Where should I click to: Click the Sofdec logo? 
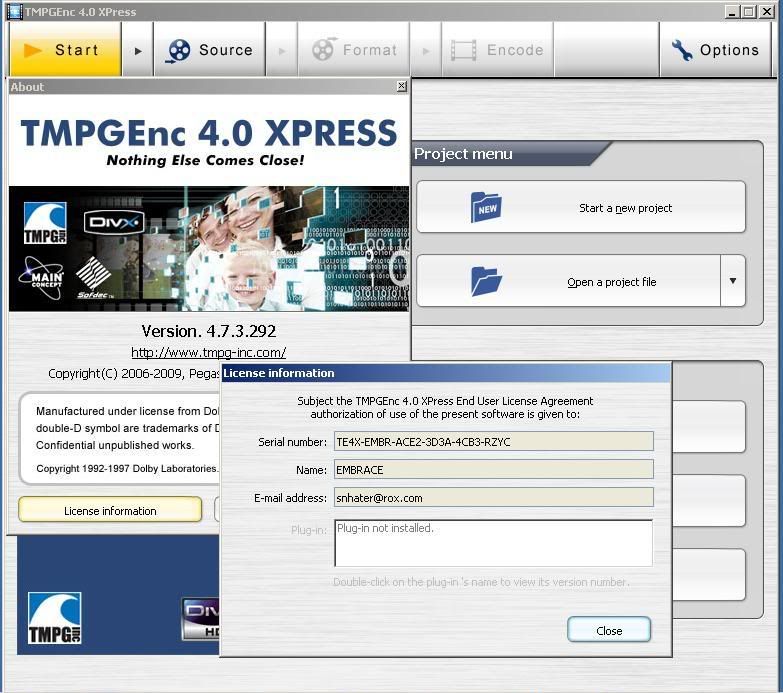point(93,281)
